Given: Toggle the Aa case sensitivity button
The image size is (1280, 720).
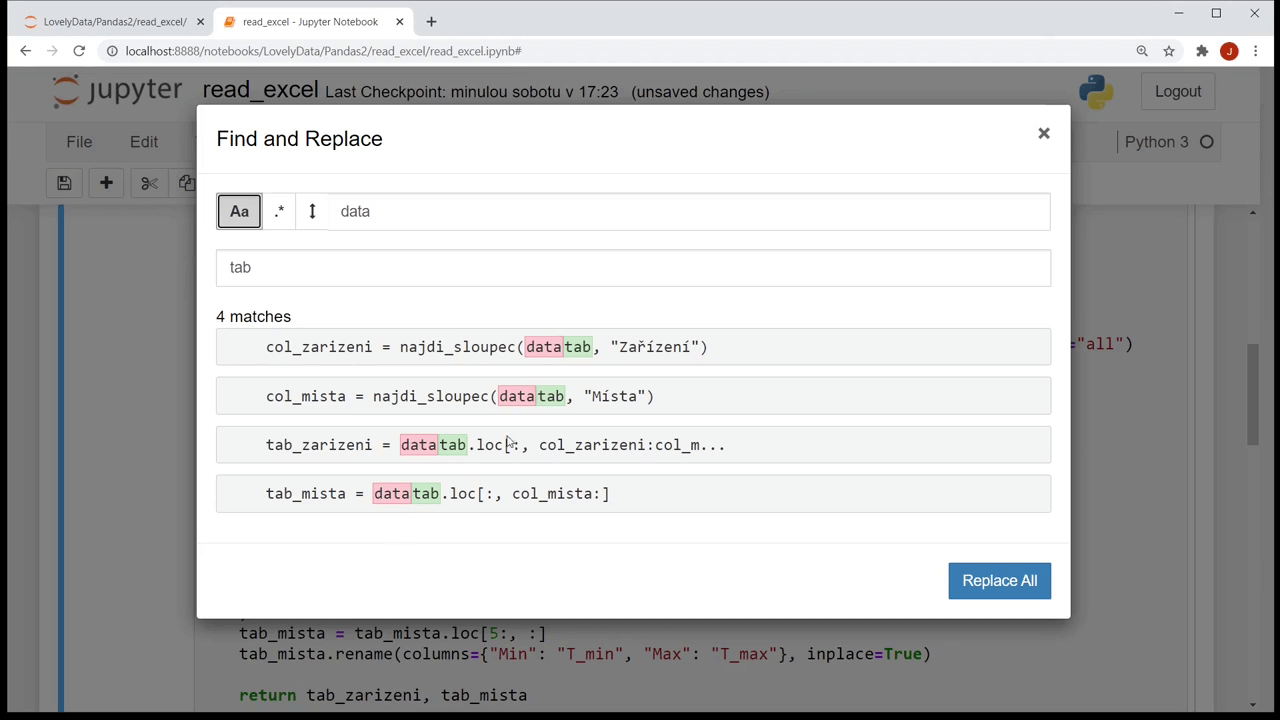Looking at the screenshot, I should [x=239, y=211].
